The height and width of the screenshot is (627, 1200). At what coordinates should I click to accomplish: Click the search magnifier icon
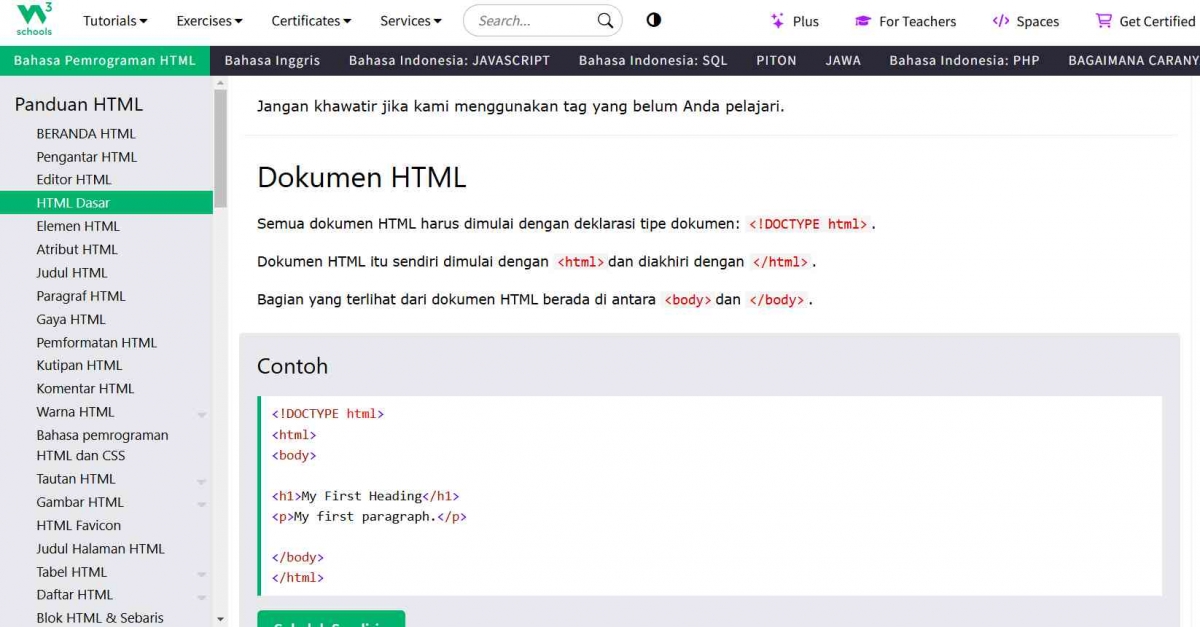[604, 20]
